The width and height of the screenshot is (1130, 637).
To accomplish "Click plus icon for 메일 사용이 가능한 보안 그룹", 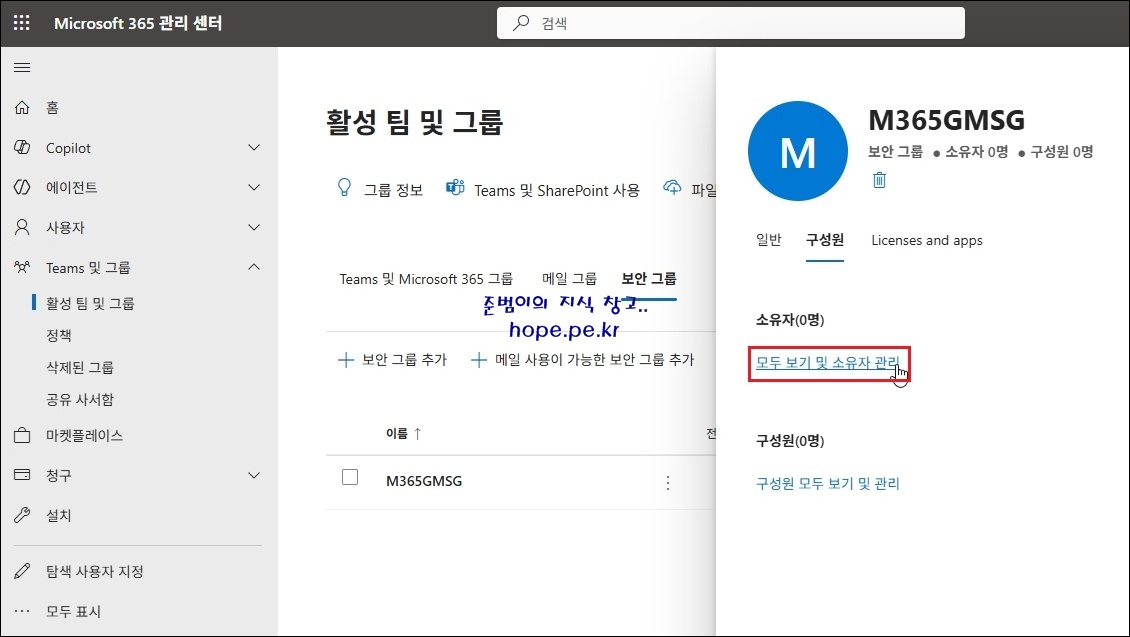I will pyautogui.click(x=479, y=360).
